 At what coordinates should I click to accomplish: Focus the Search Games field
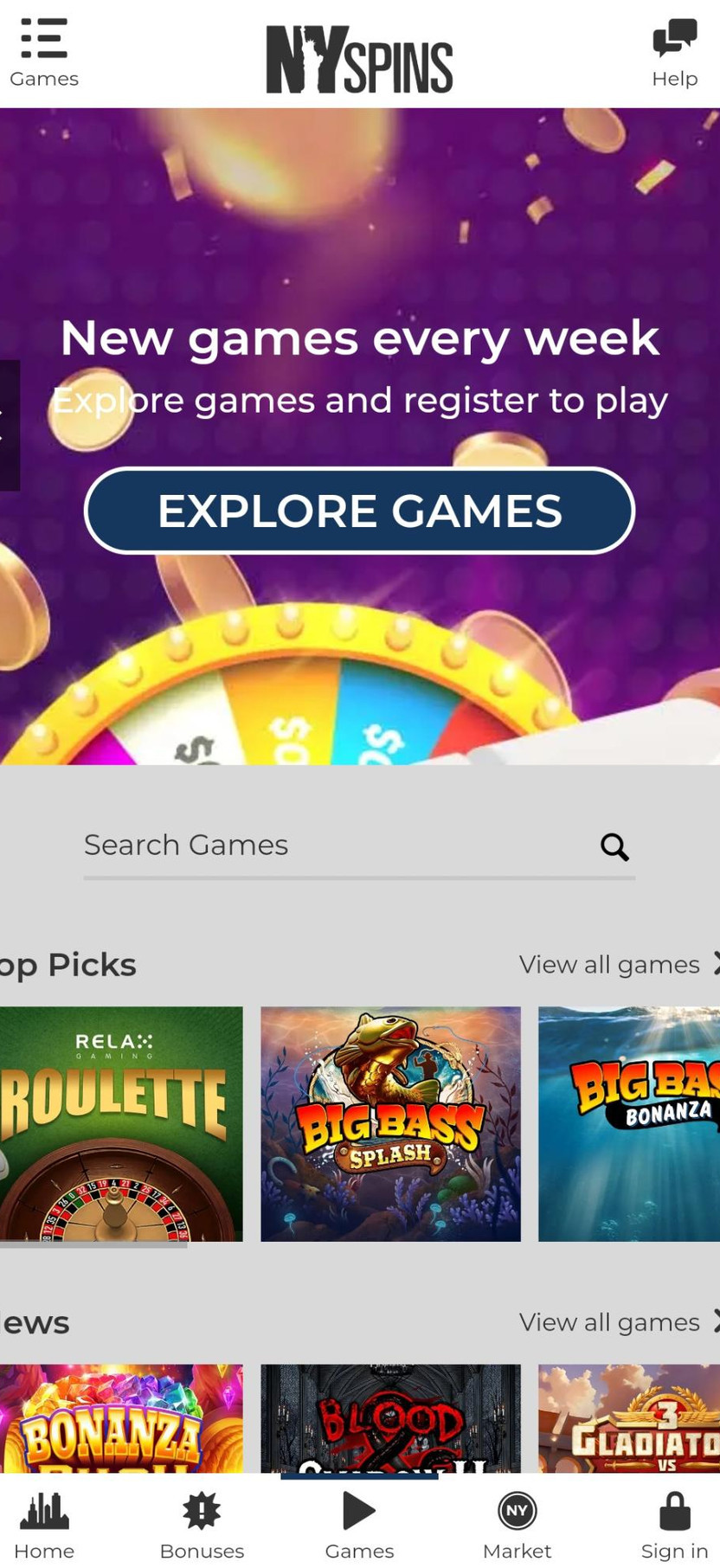[359, 846]
